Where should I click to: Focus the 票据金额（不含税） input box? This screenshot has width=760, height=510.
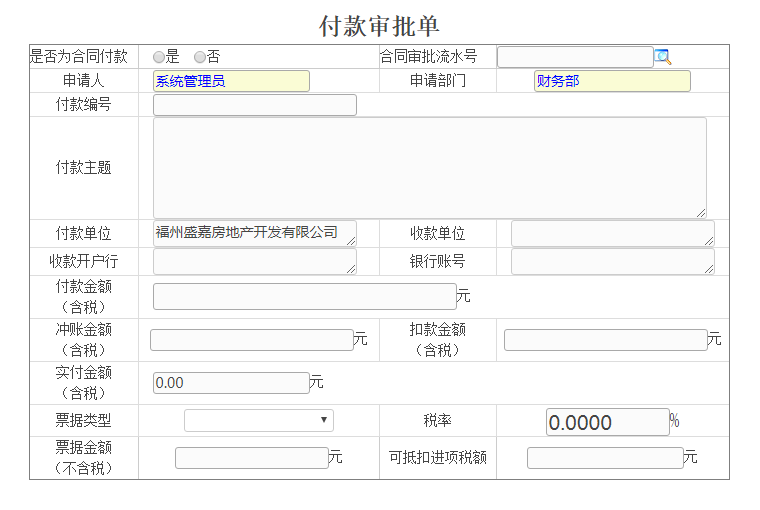(x=251, y=458)
